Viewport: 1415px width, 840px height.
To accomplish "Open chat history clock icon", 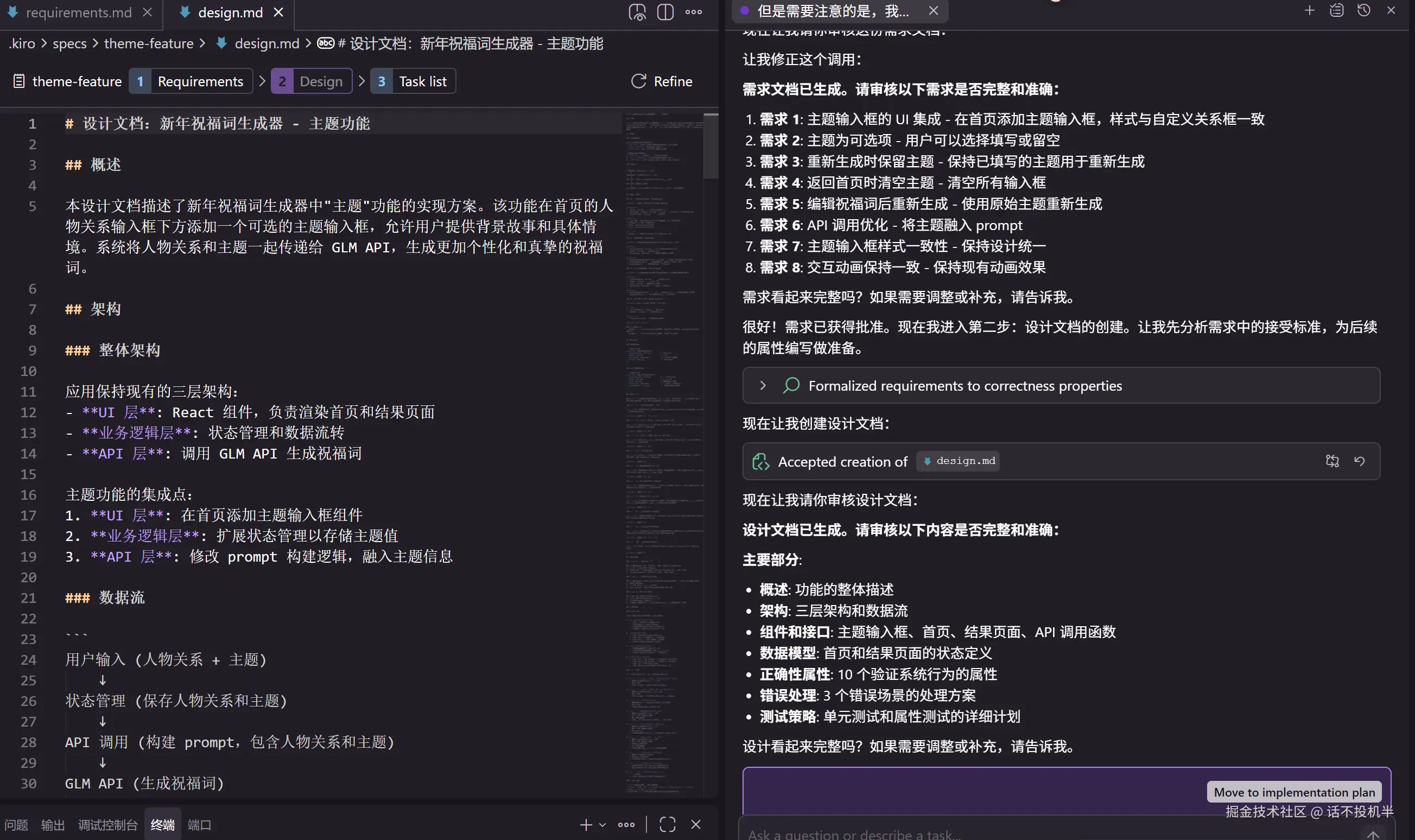I will pyautogui.click(x=1363, y=10).
